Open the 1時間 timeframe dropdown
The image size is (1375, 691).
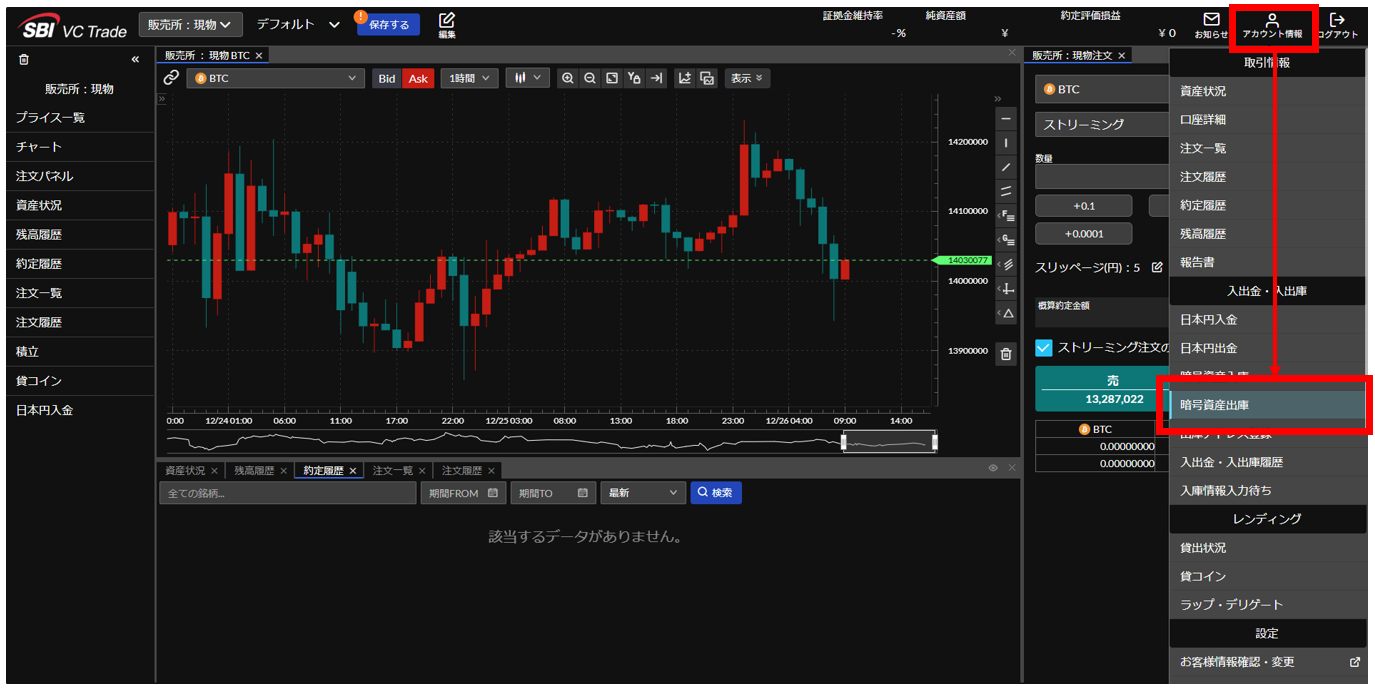tap(469, 78)
